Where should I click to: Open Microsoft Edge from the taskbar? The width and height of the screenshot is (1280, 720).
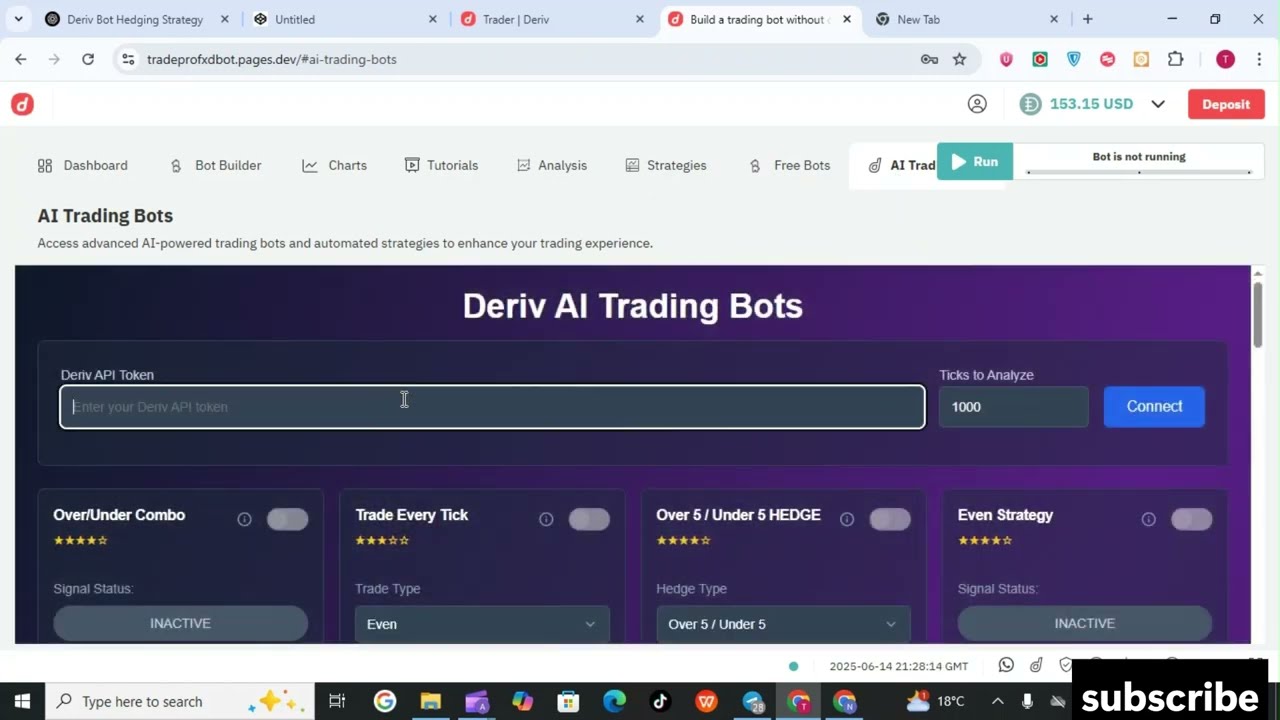click(x=614, y=701)
